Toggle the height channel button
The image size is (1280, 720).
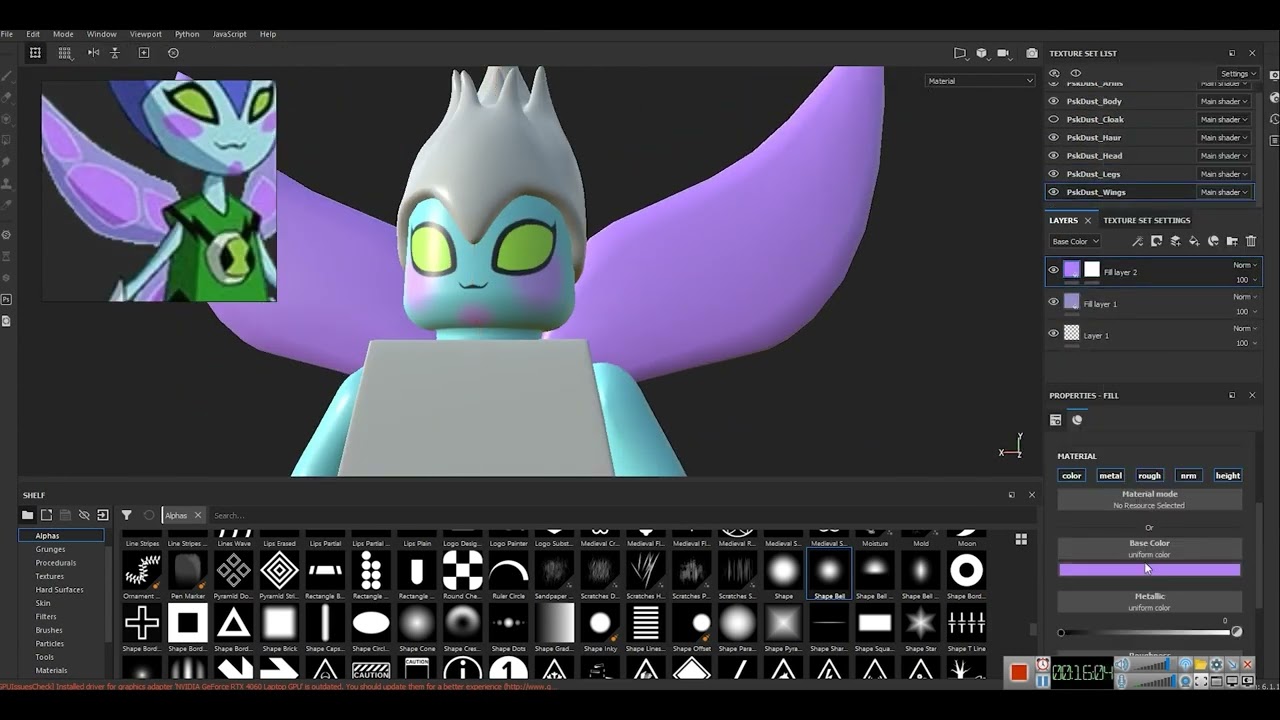pyautogui.click(x=1228, y=476)
